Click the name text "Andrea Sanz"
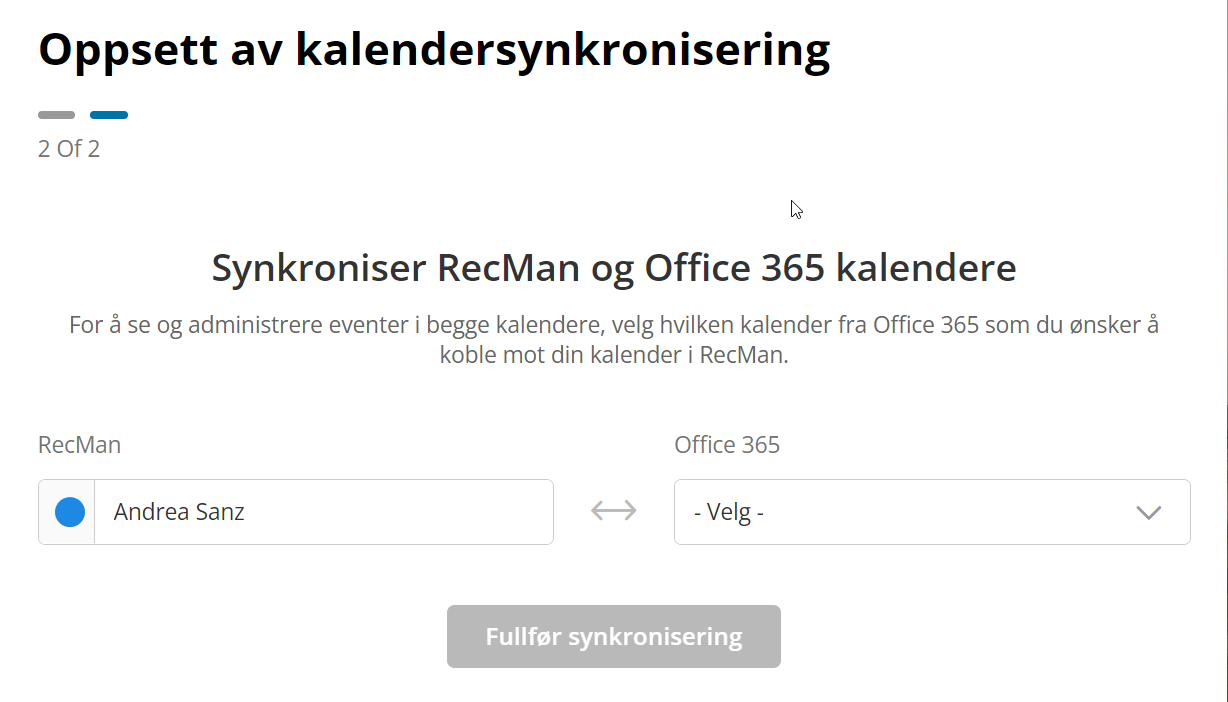Image resolution: width=1228 pixels, height=702 pixels. (x=179, y=512)
